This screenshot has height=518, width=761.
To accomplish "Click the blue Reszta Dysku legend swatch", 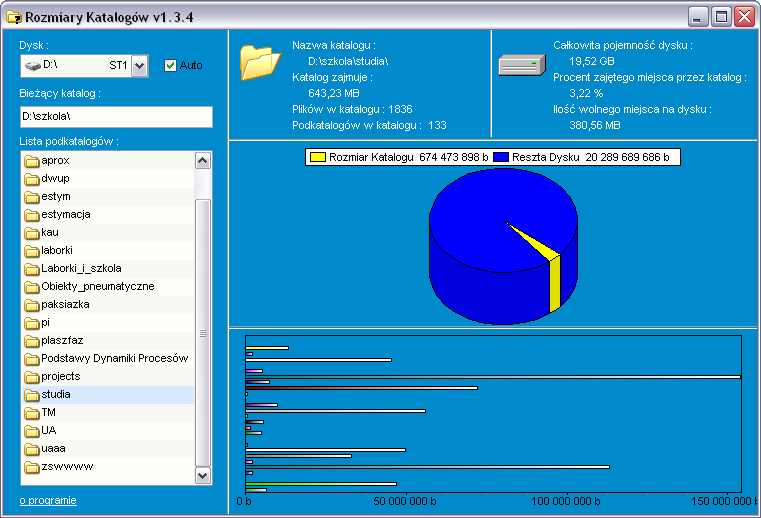I will click(501, 157).
